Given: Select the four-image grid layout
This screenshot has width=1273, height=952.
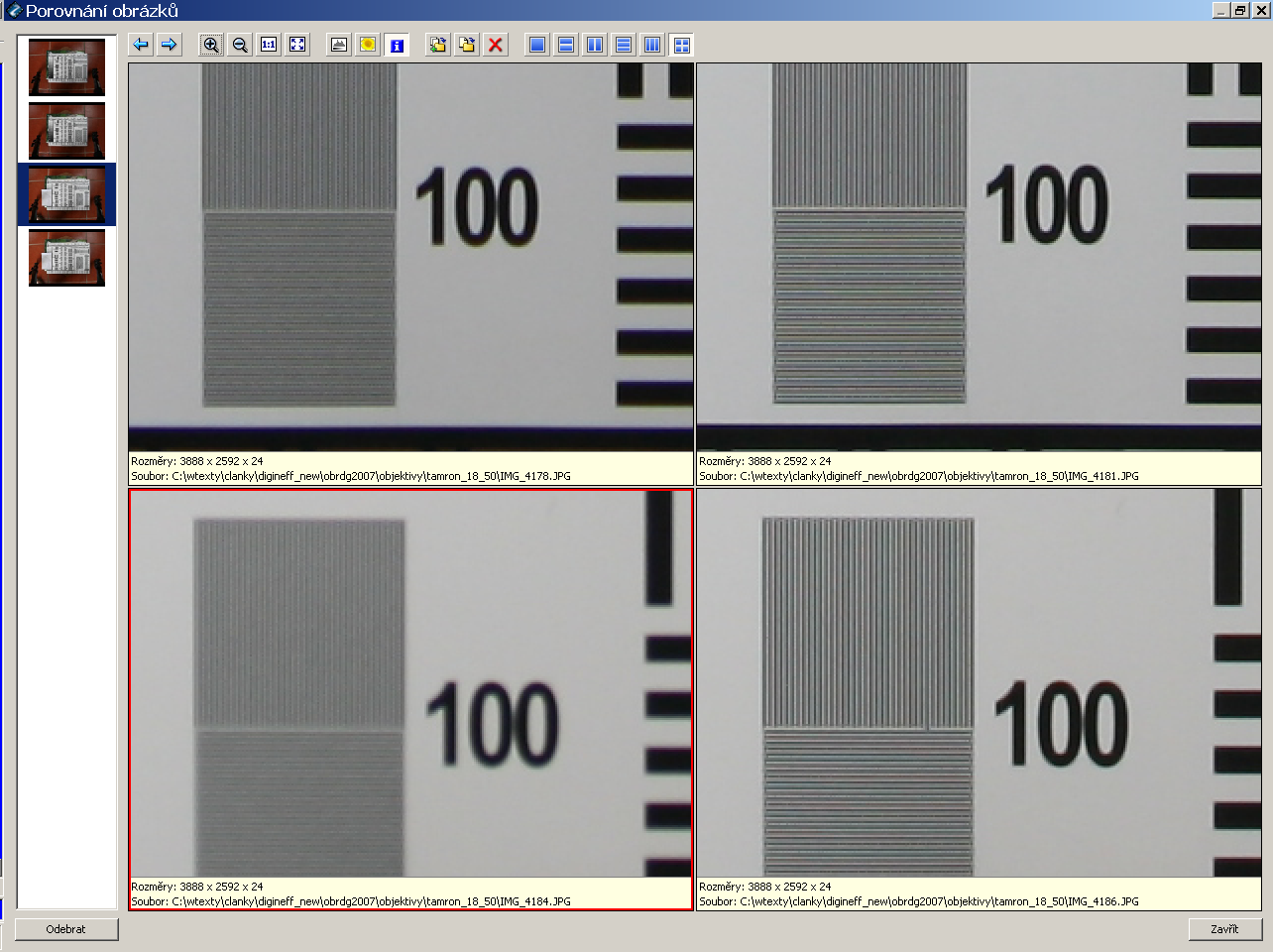Looking at the screenshot, I should point(681,45).
